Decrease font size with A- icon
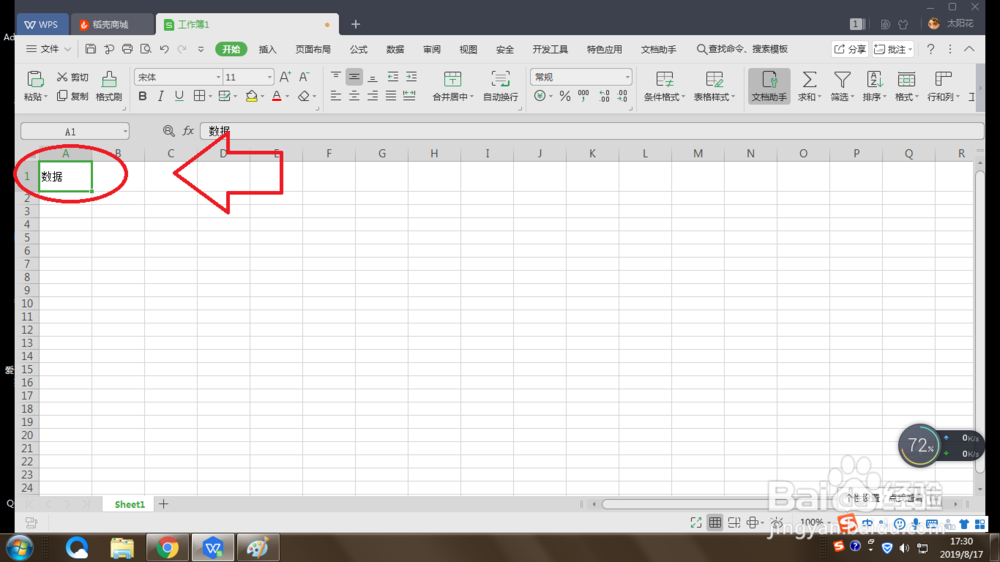Screen dimensions: 1000x562 click(304, 77)
